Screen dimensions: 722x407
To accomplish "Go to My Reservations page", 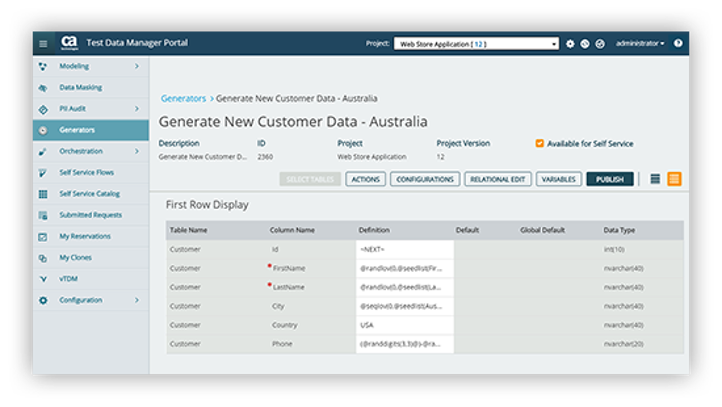I will pyautogui.click(x=85, y=236).
